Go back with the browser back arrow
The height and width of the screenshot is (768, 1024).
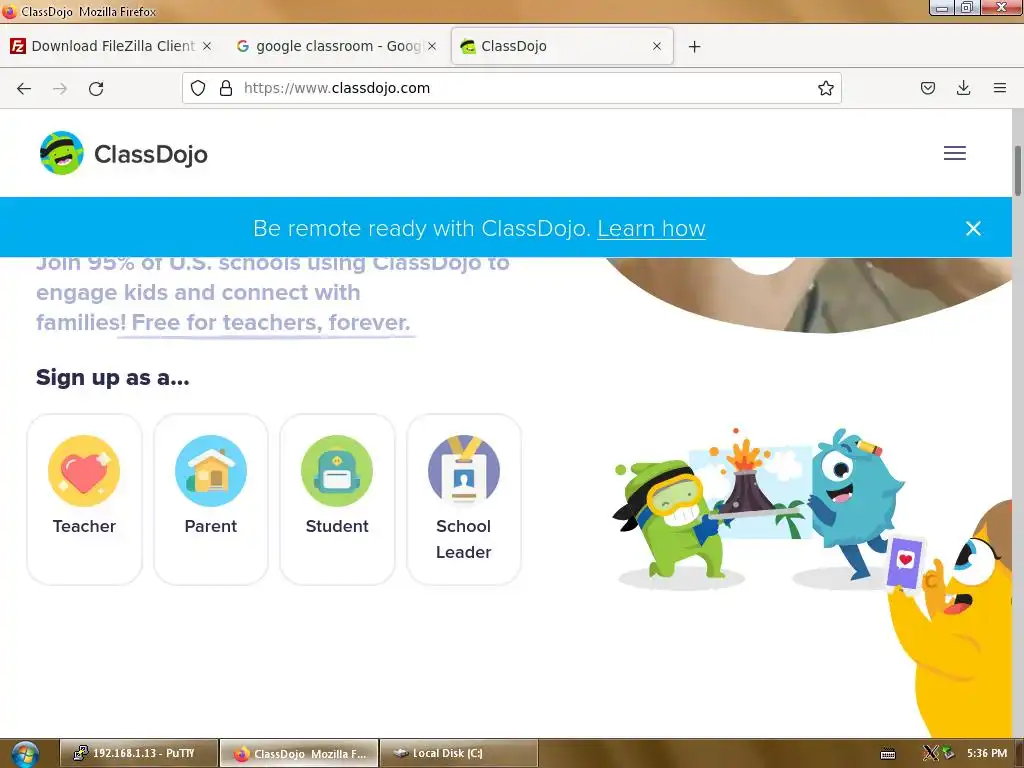(24, 89)
